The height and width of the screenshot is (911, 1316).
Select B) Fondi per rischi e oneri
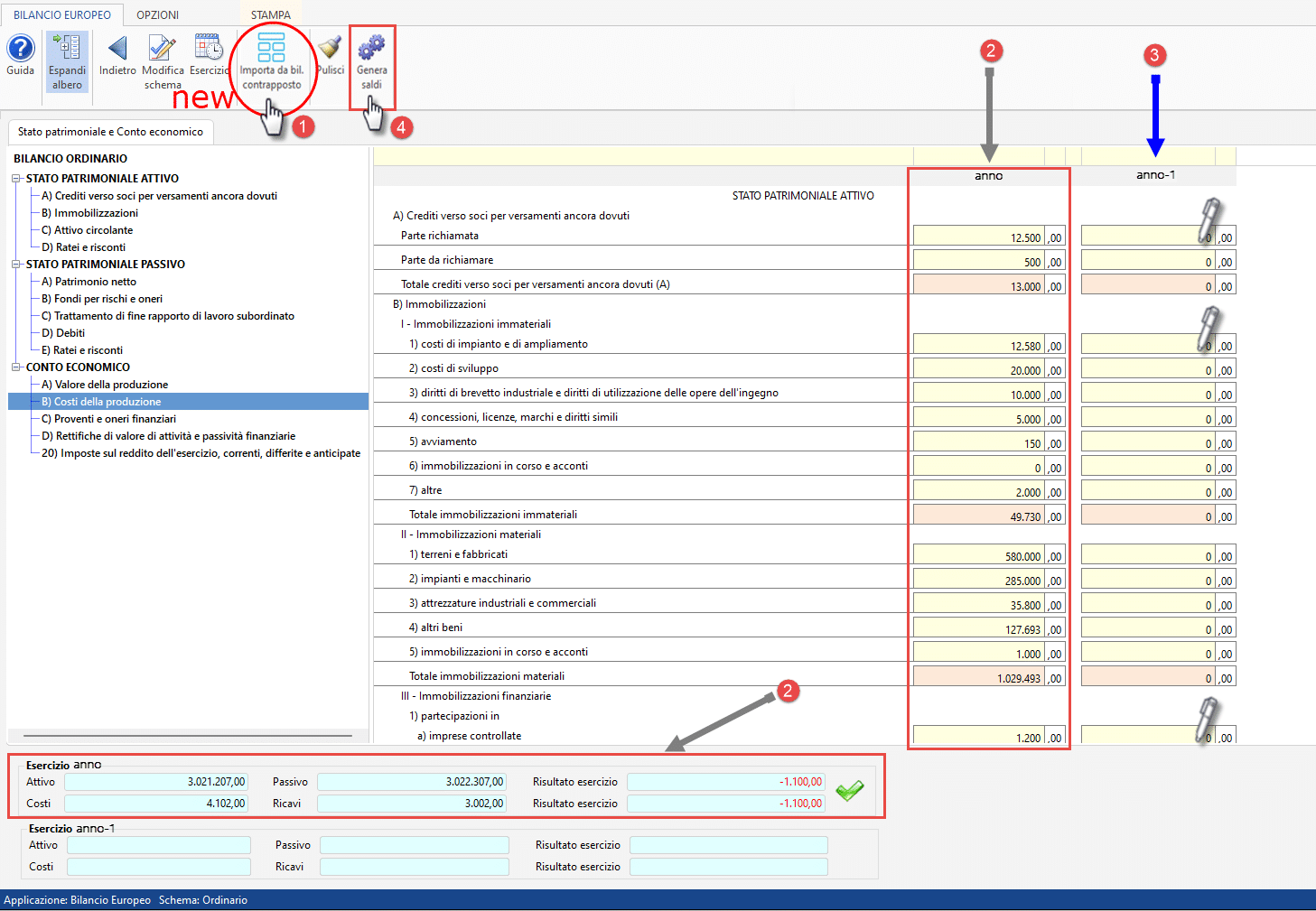coord(102,299)
